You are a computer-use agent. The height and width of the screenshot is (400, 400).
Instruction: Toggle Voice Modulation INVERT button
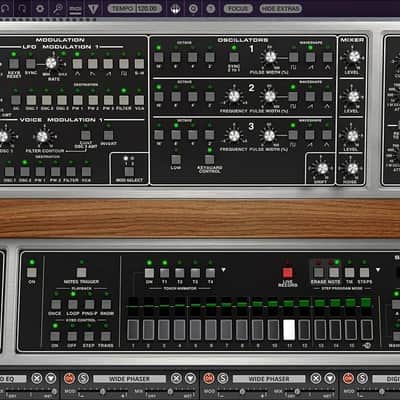click(108, 135)
